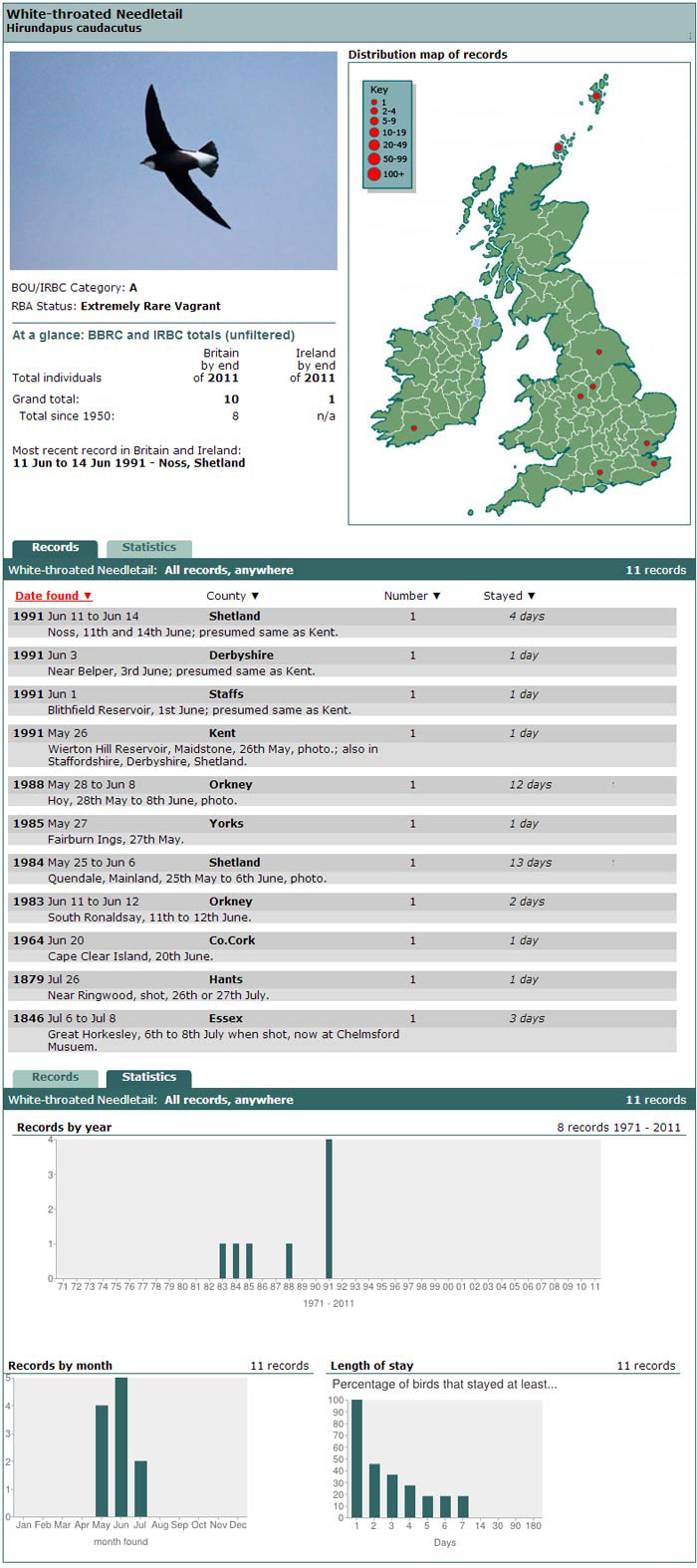The width and height of the screenshot is (697, 1568).
Task: Click '8 records 1971 - 2011' label
Action: tap(618, 1128)
